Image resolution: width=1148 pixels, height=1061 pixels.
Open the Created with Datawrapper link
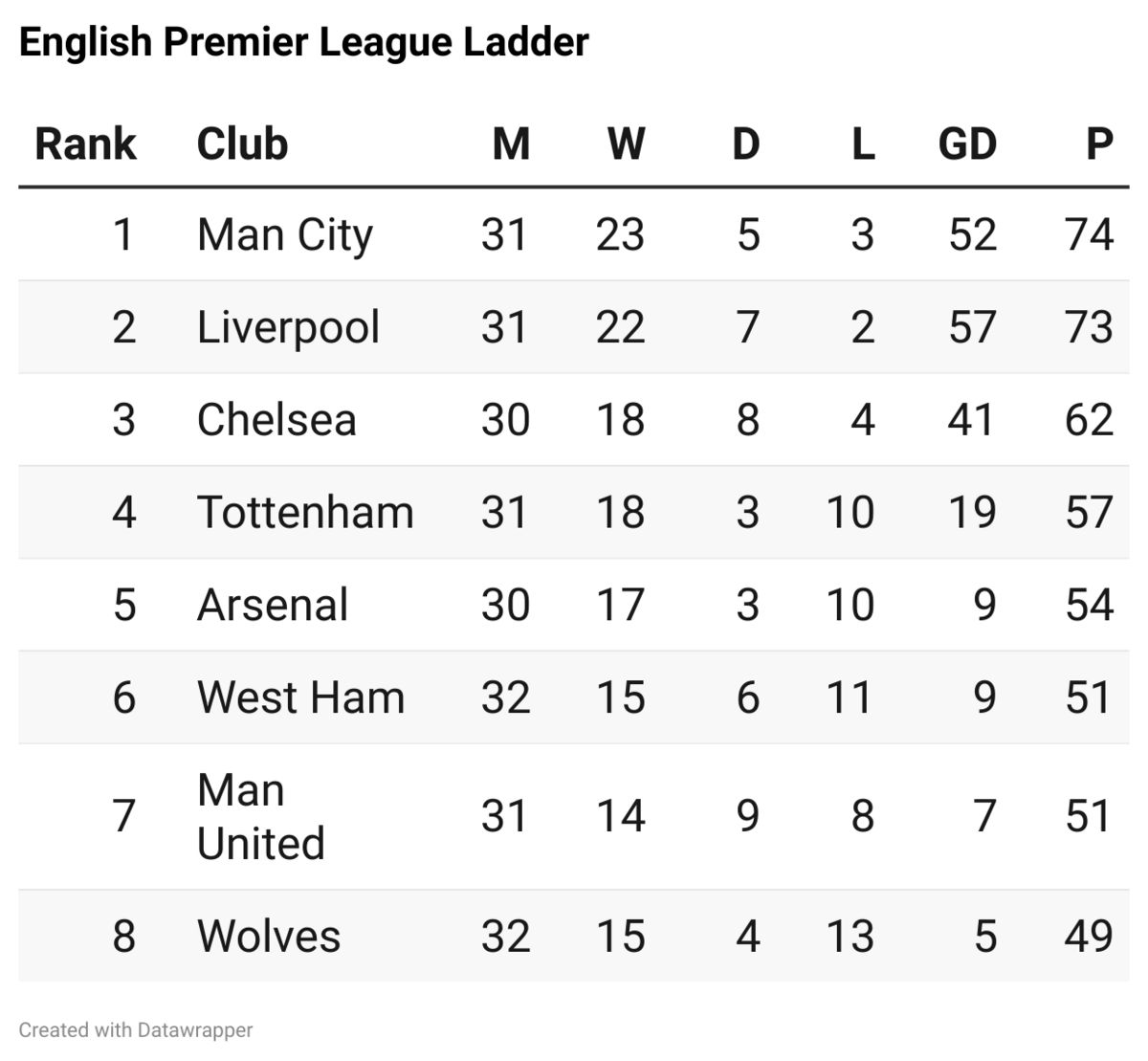click(x=136, y=1030)
